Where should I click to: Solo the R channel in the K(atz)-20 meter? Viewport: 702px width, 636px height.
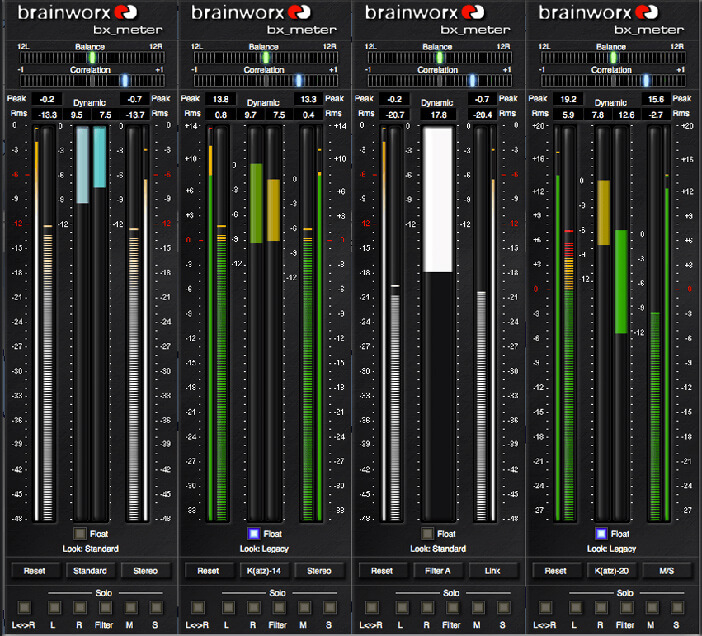(602, 607)
